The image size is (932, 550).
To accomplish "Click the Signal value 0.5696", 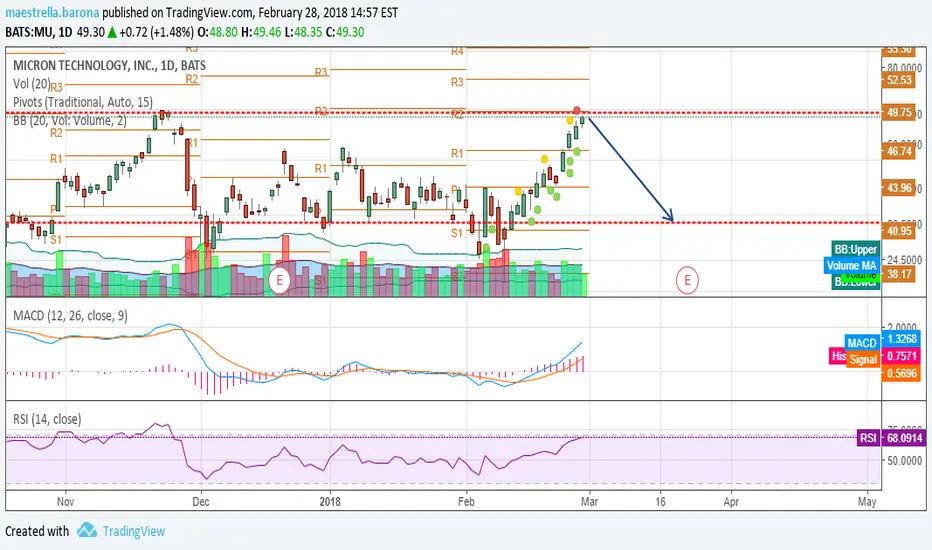I will (x=901, y=373).
